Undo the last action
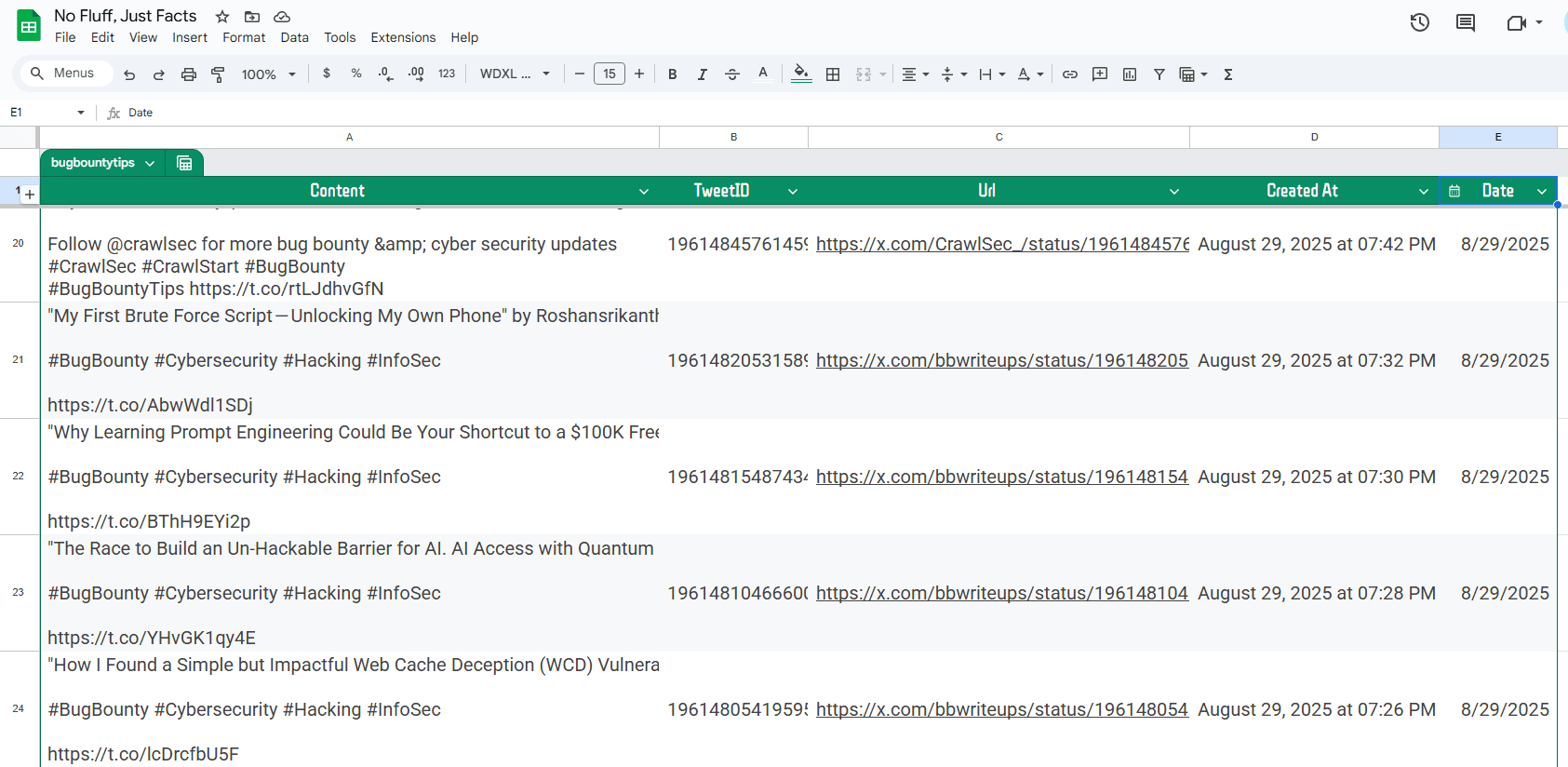The width and height of the screenshot is (1568, 767). [x=129, y=74]
